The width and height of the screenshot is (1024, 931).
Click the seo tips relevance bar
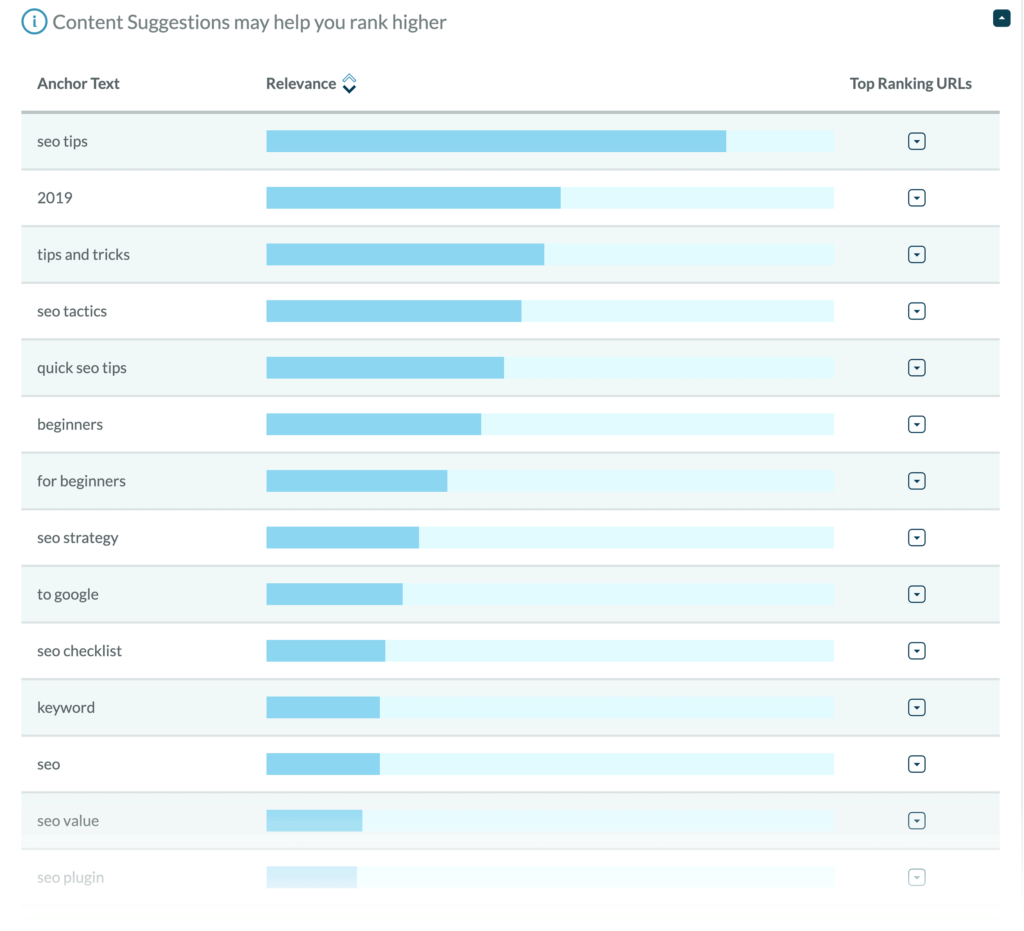coord(495,142)
